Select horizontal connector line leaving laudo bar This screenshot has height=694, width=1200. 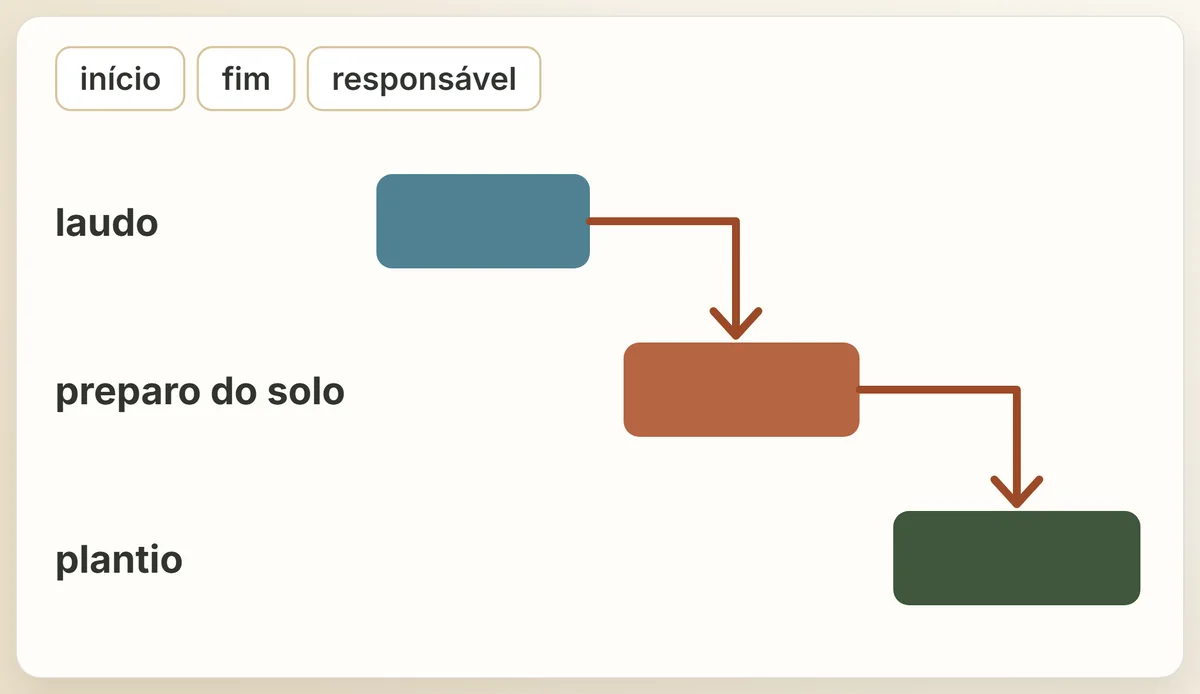pos(661,221)
